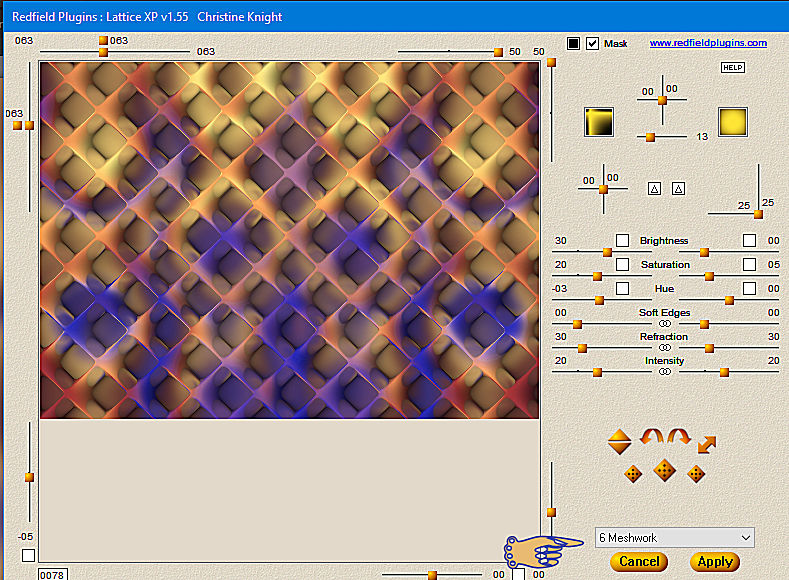Open the www.redfieldplugins.com link

[708, 43]
